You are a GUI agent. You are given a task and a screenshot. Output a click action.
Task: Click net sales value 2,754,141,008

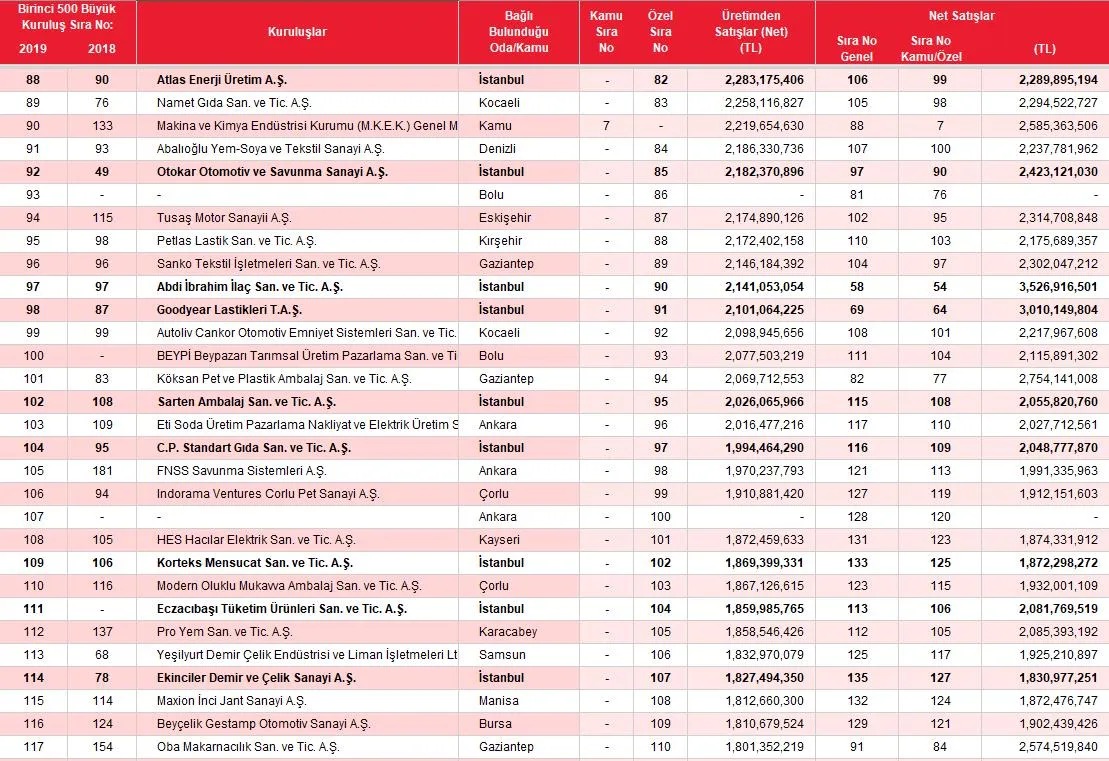coord(1058,378)
